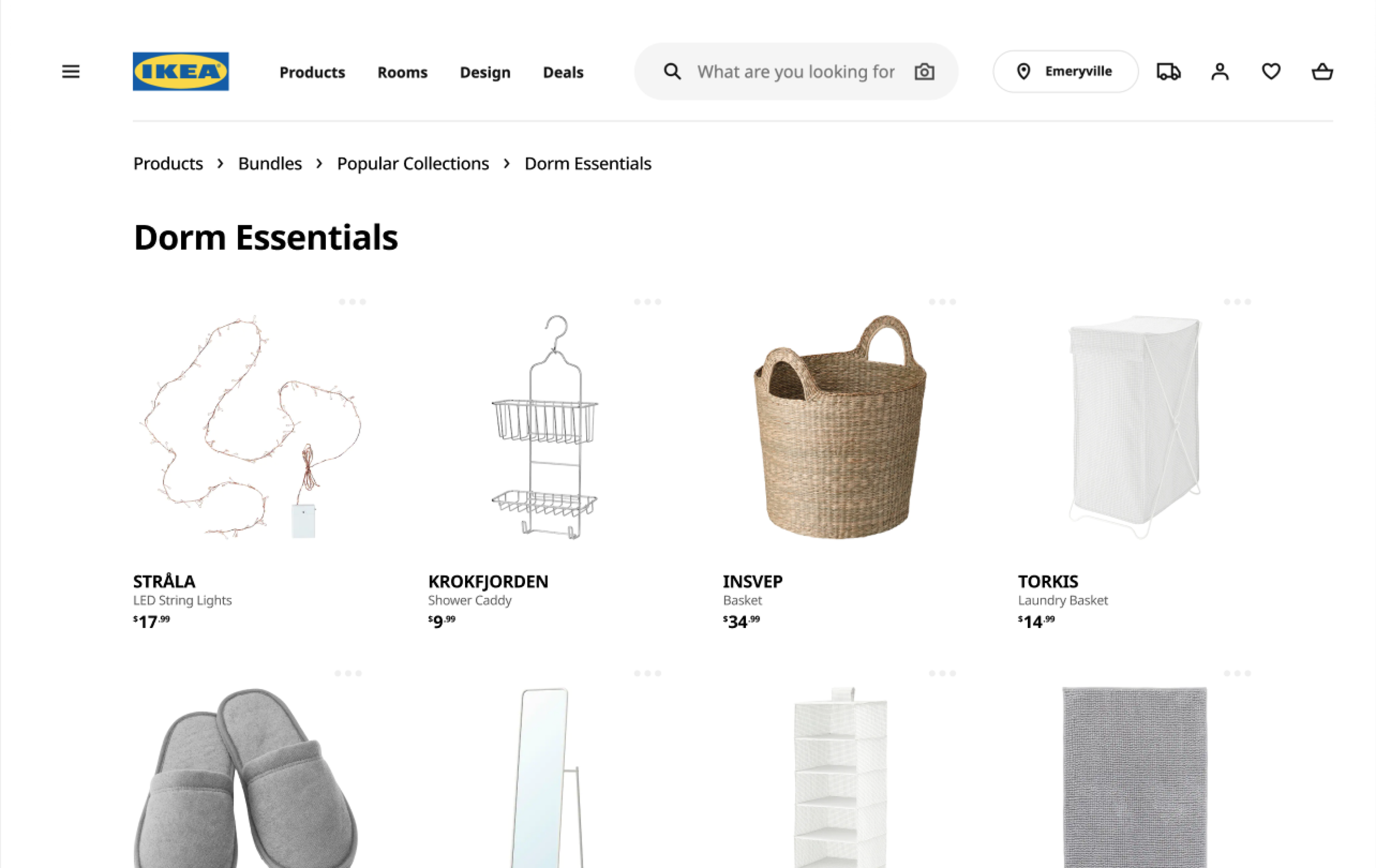The height and width of the screenshot is (868, 1376).
Task: Select the Deals menu item
Action: pos(563,73)
